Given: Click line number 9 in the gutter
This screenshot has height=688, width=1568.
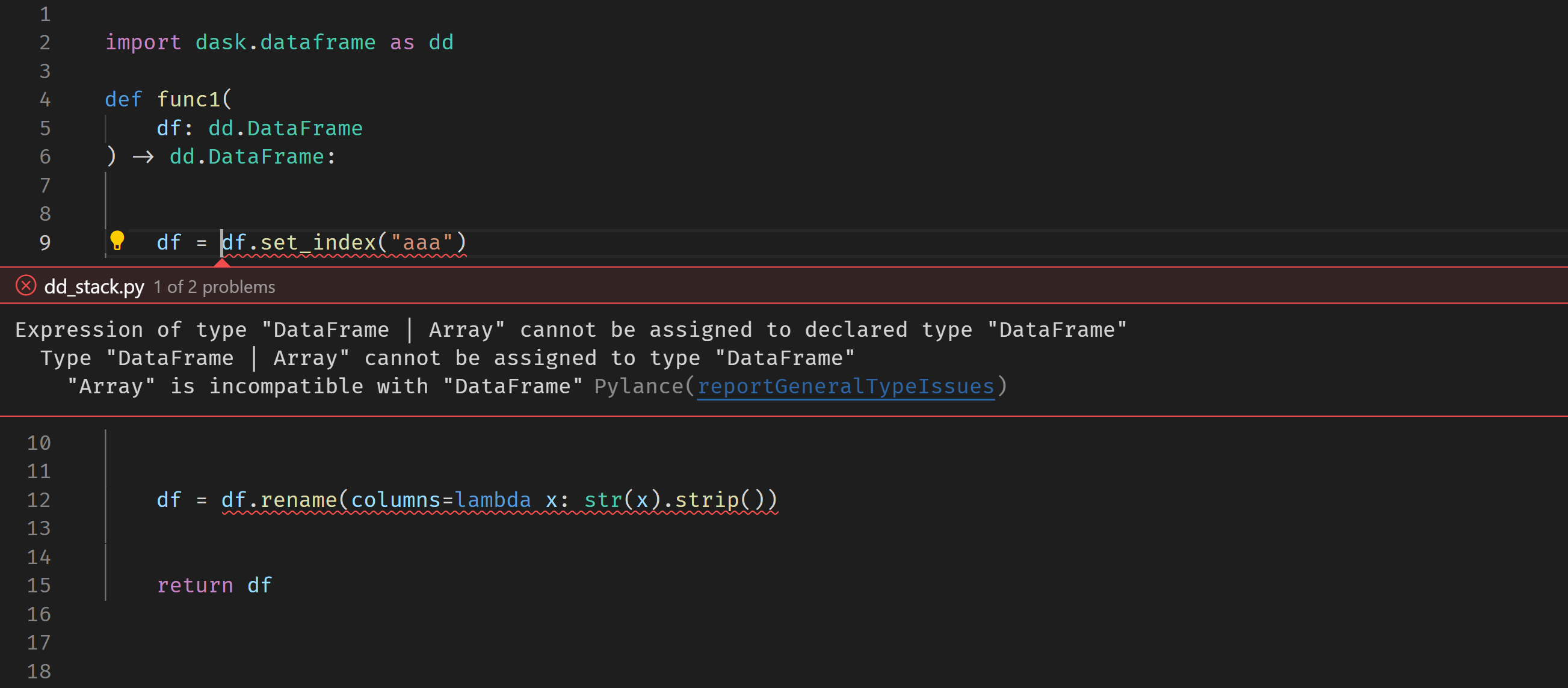Looking at the screenshot, I should (x=45, y=243).
